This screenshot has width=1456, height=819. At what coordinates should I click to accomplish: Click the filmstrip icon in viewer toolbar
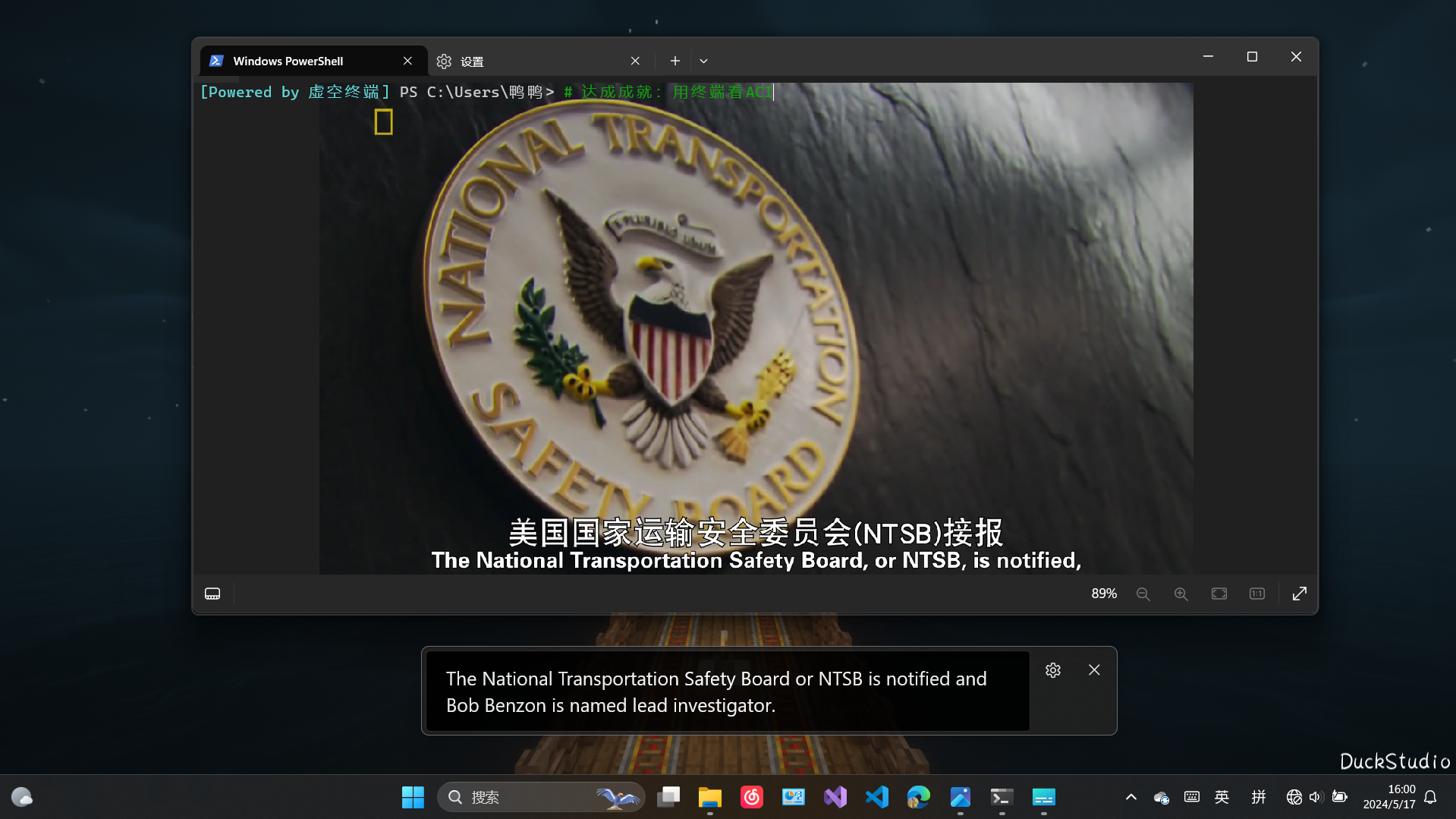(x=212, y=594)
